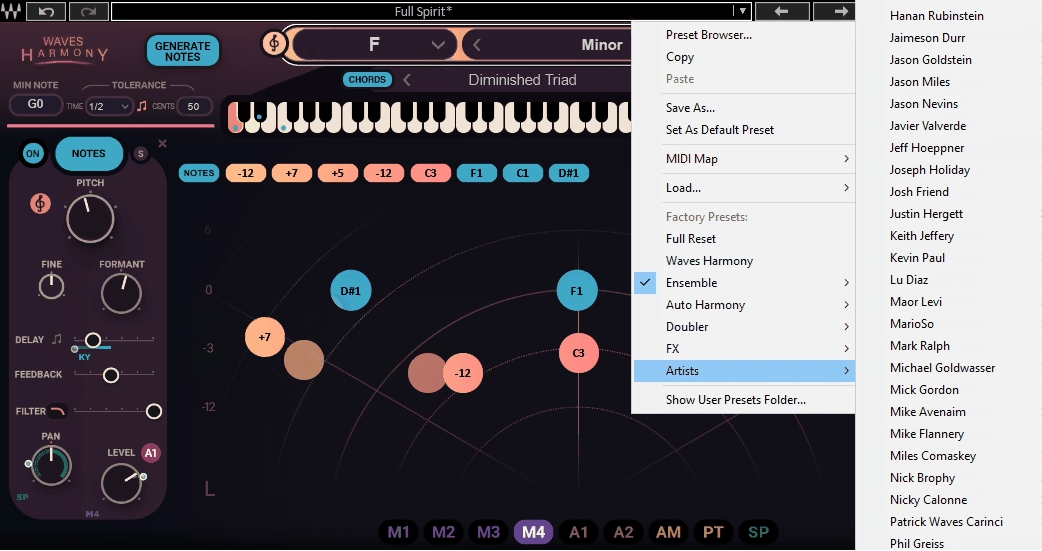This screenshot has width=1042, height=551.
Task: Undo the last change
Action: pos(47,11)
